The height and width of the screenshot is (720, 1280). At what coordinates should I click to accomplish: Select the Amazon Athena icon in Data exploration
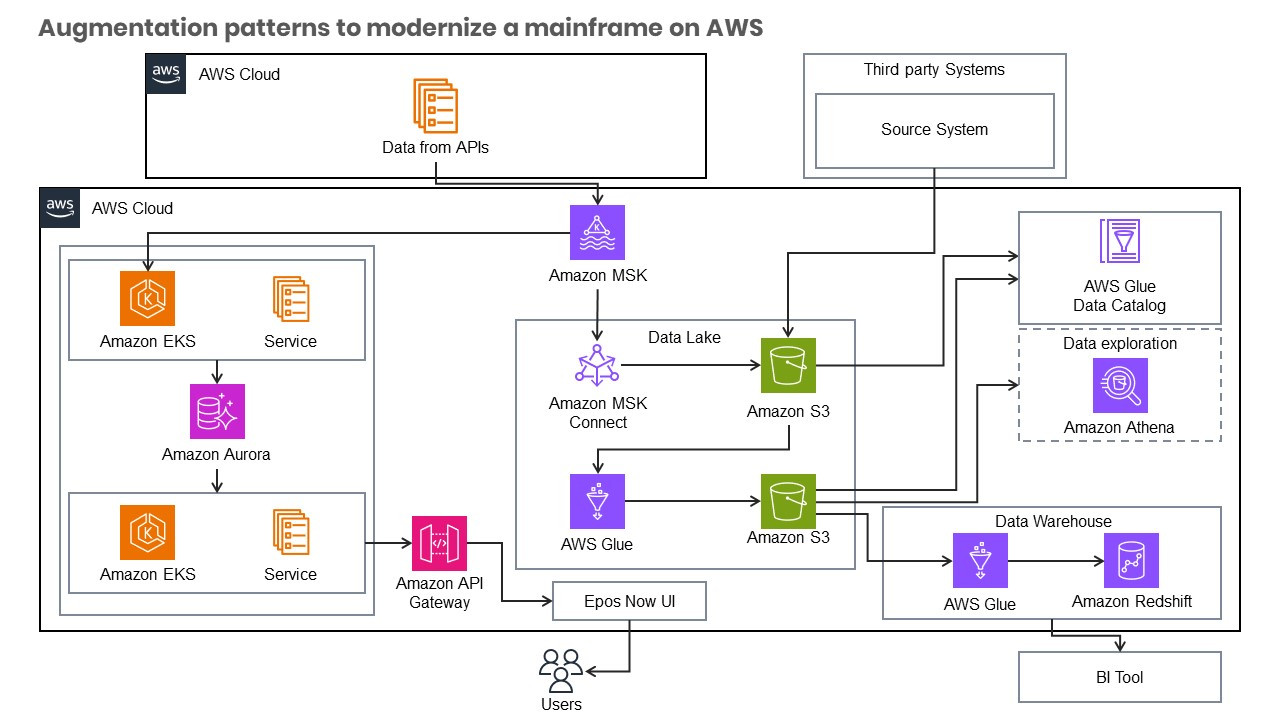(1119, 386)
